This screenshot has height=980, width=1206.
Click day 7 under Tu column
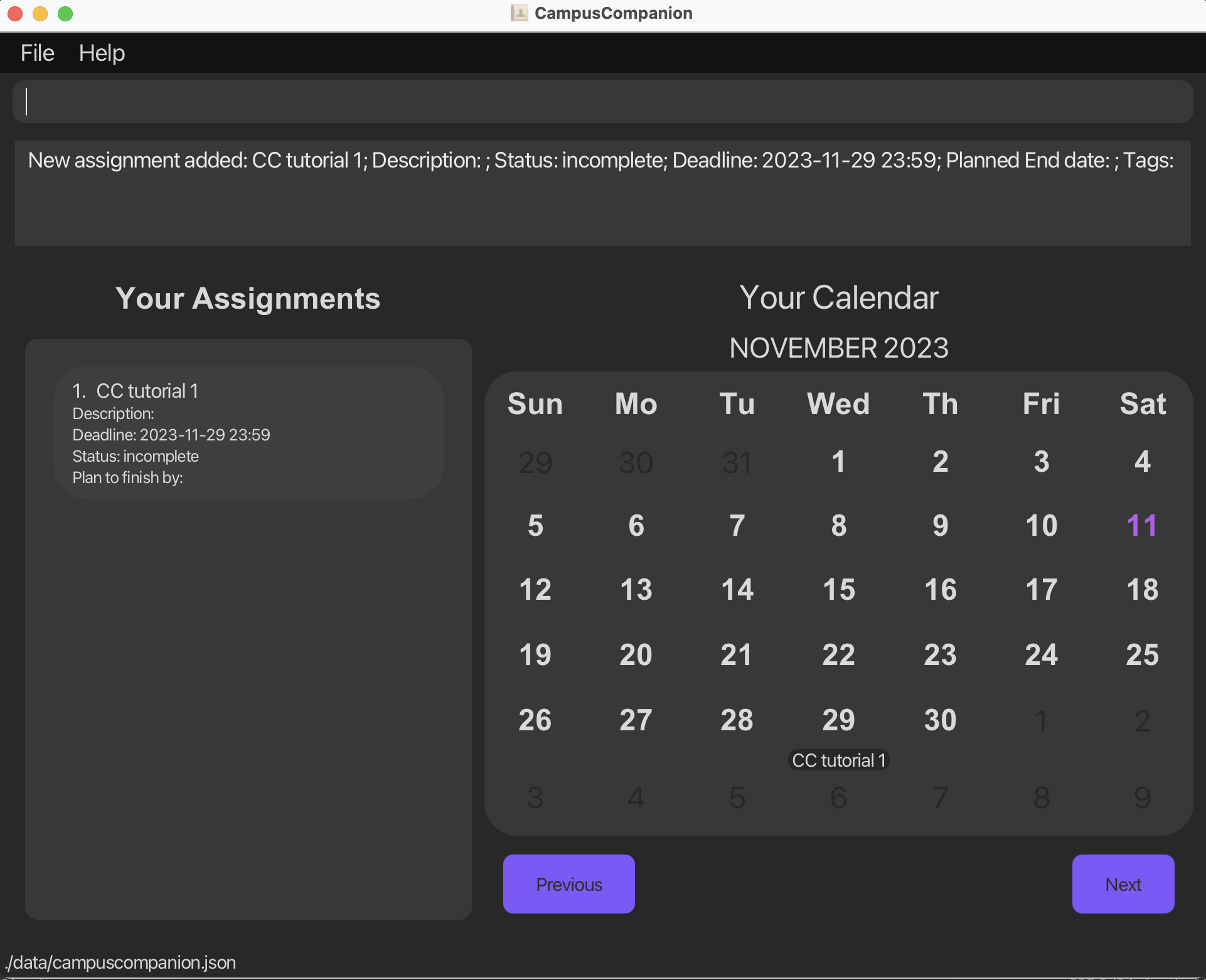click(737, 525)
